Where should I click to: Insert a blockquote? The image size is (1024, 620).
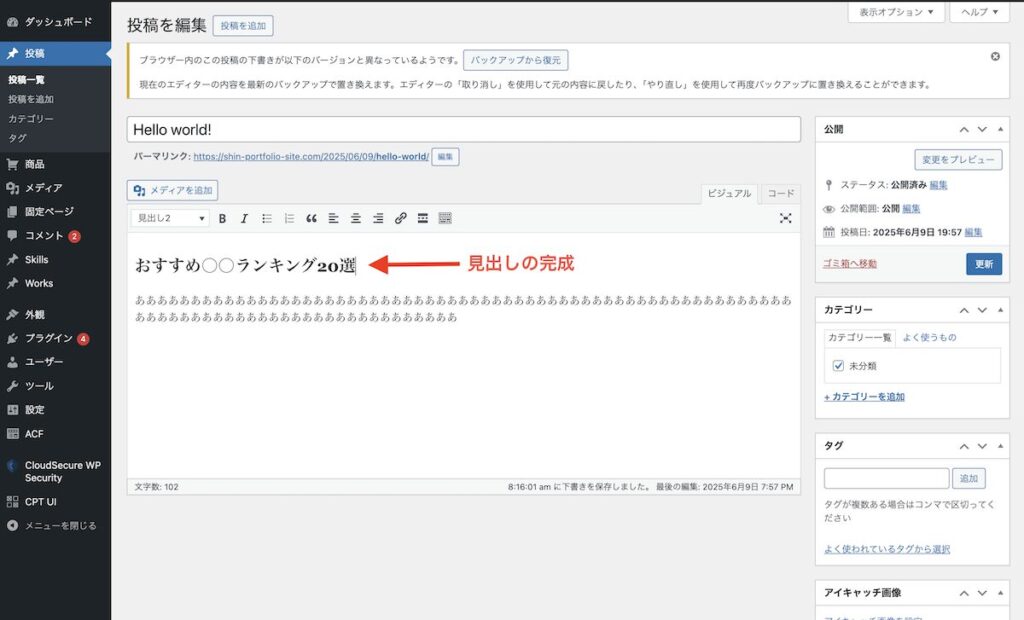pyautogui.click(x=310, y=218)
